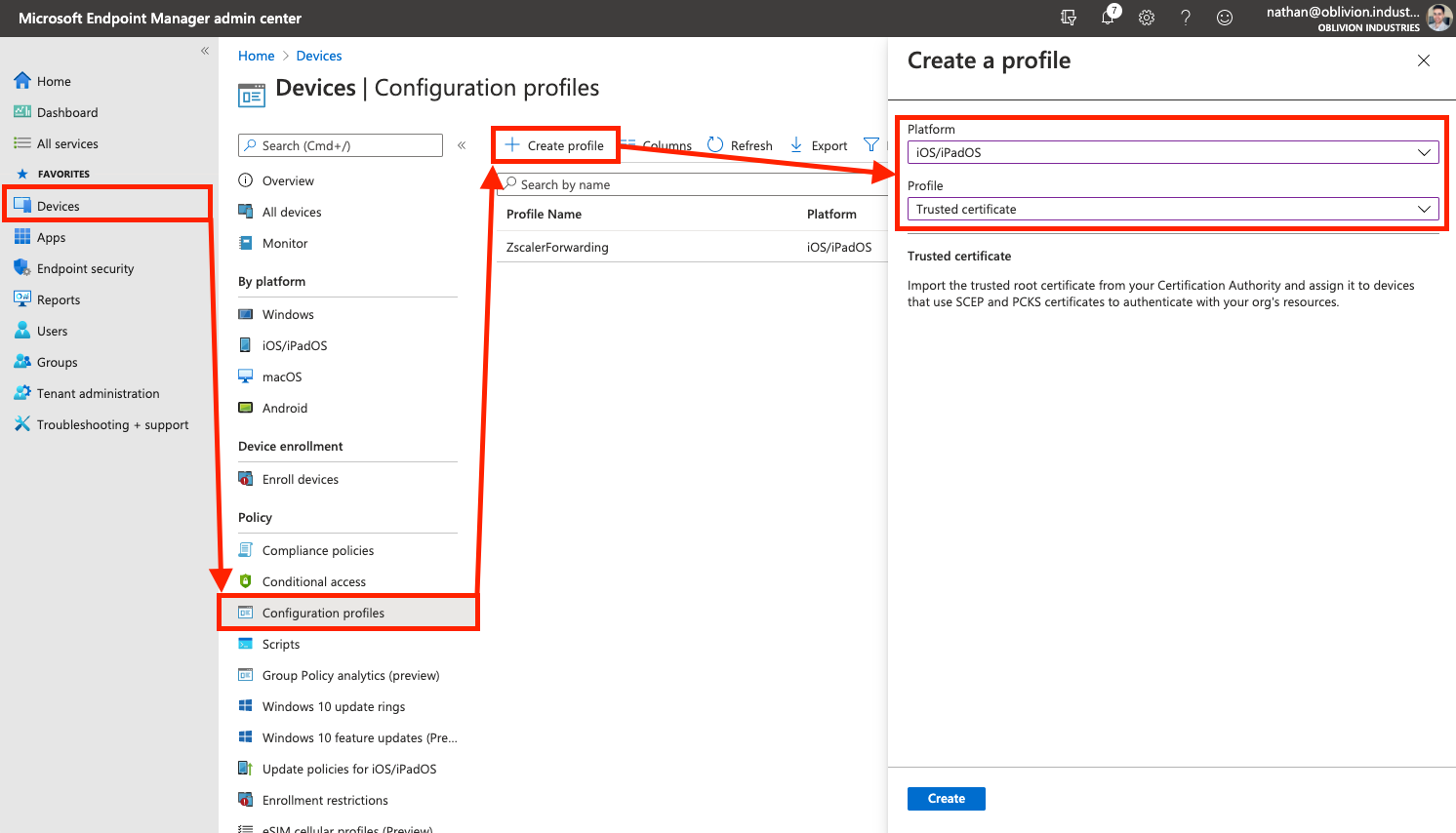Click the Home breadcrumb link
The image size is (1456, 833).
[256, 56]
